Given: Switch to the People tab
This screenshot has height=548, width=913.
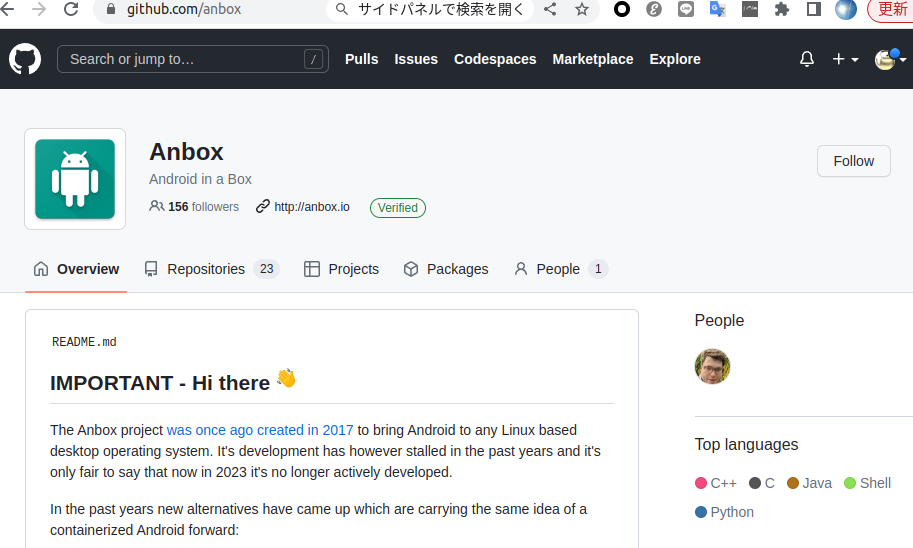Looking at the screenshot, I should 560,269.
